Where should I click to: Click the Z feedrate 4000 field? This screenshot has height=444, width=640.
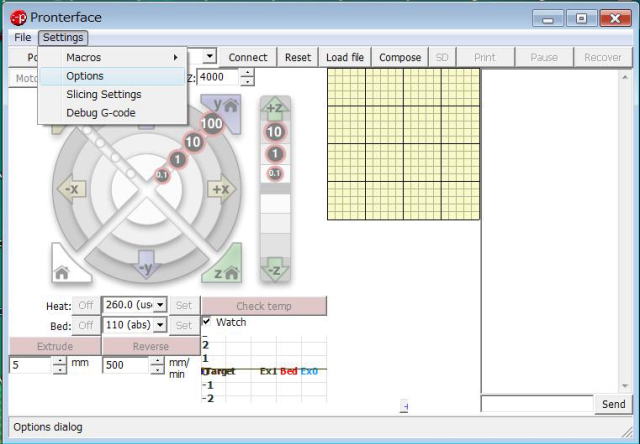[x=219, y=77]
